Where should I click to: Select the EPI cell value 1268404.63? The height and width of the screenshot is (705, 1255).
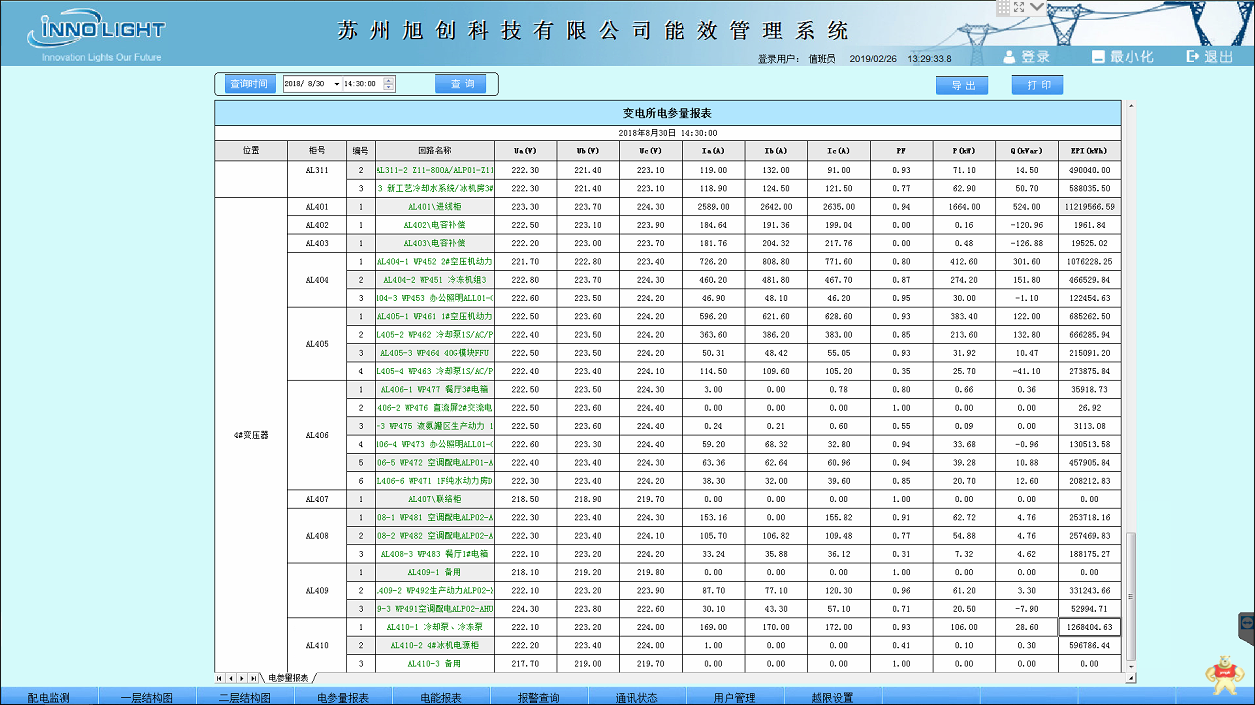click(x=1090, y=627)
